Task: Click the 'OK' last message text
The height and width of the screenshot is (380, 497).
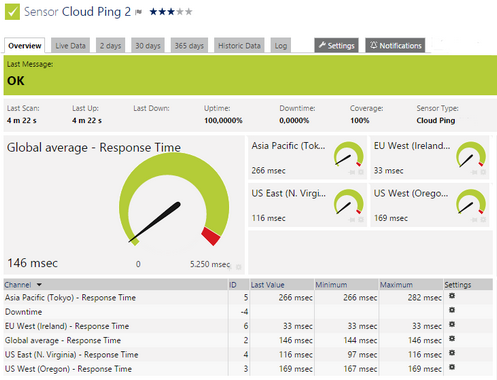Action: [16, 81]
